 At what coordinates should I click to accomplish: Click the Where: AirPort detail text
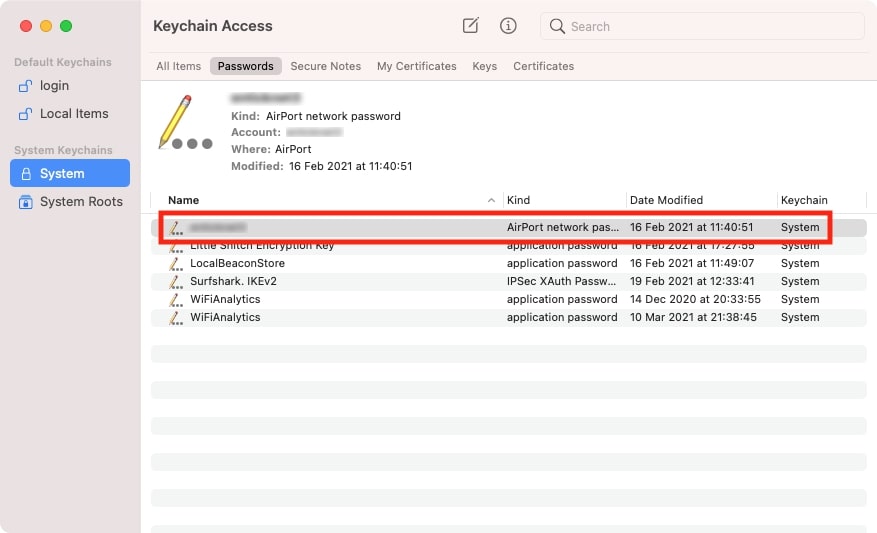point(271,149)
